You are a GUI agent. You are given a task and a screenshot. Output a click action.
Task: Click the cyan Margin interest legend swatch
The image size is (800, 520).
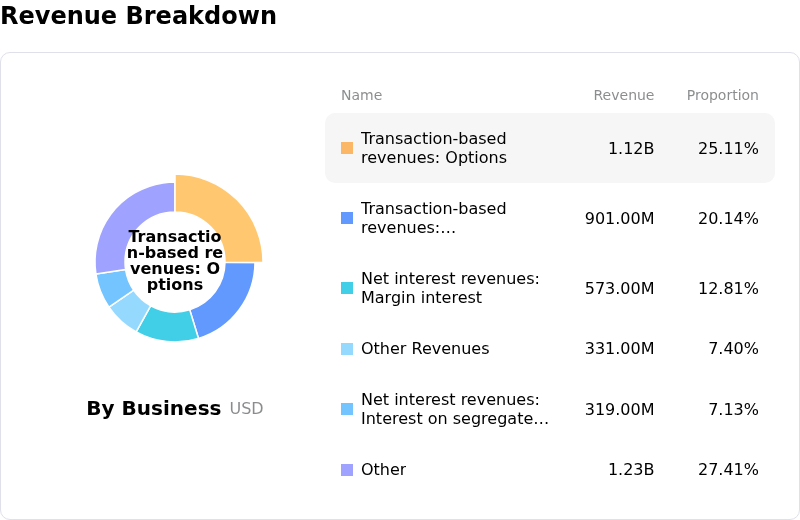click(x=347, y=288)
